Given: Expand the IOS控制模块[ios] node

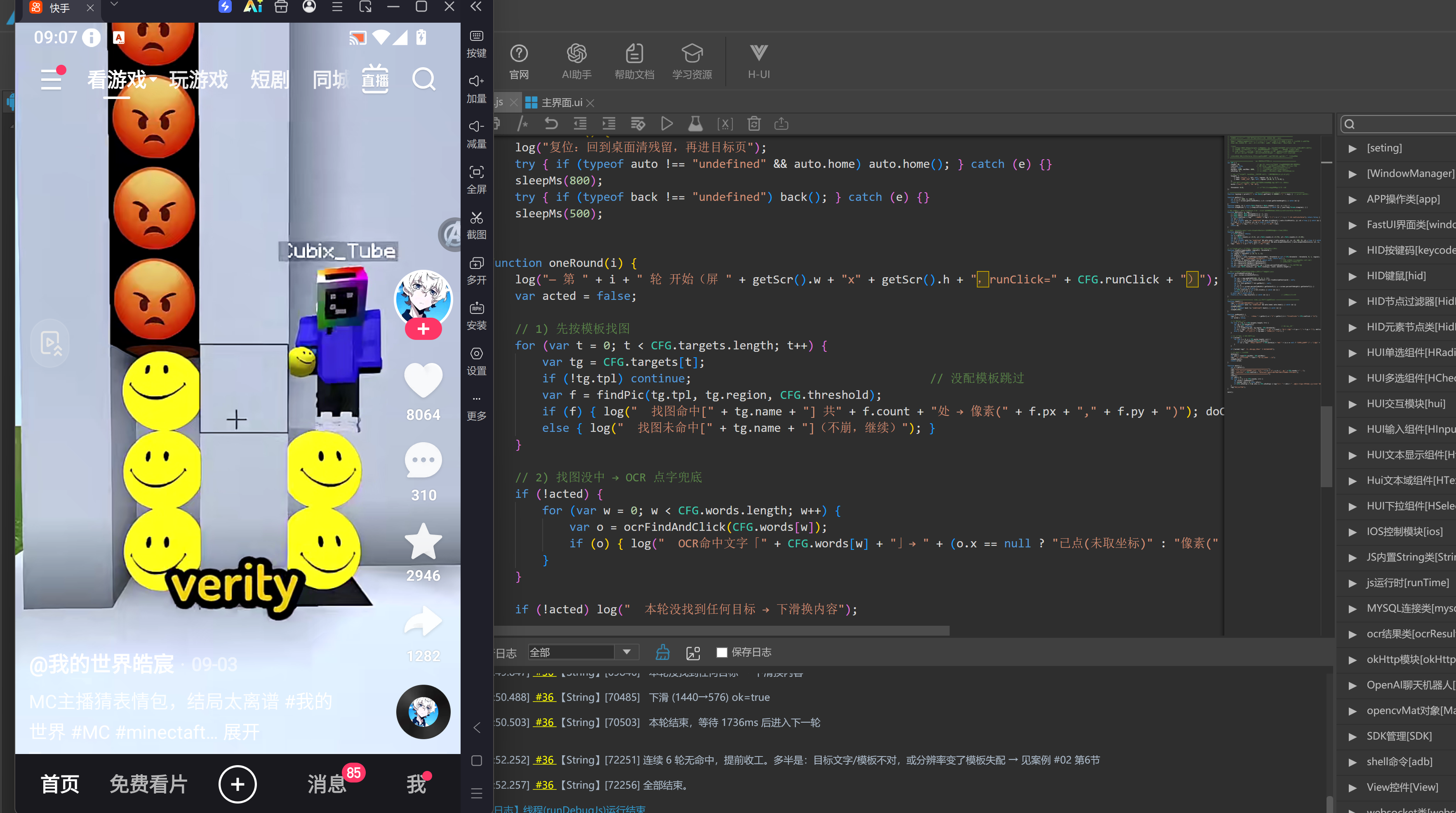Looking at the screenshot, I should click(x=1353, y=531).
